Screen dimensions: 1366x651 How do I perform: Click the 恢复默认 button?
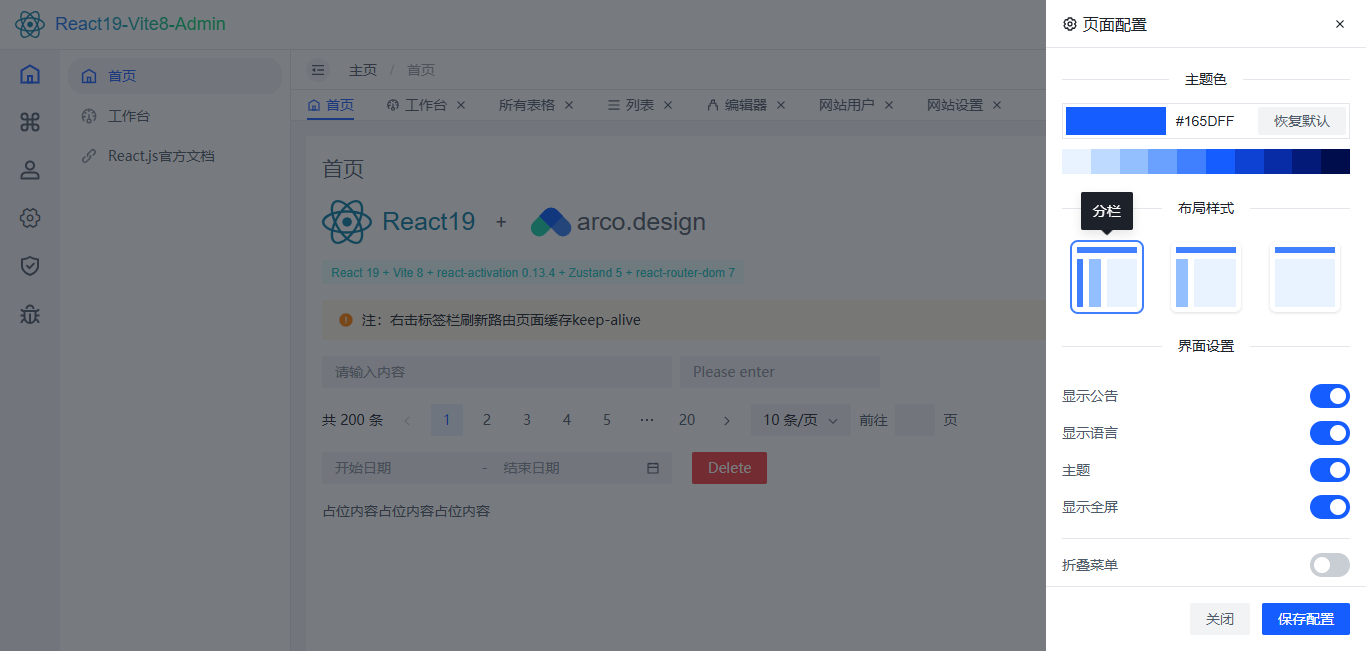(x=1302, y=121)
